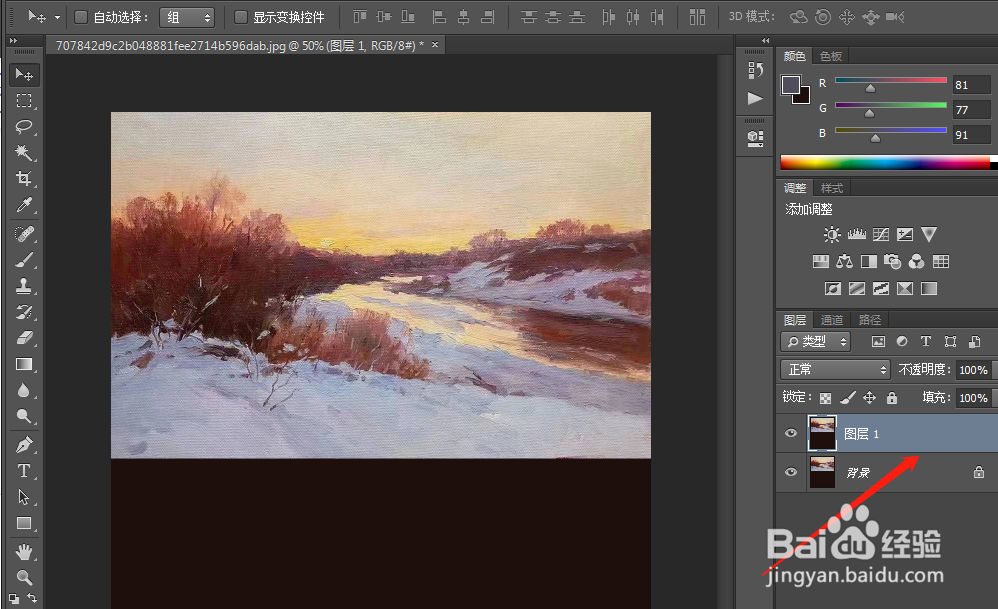Select the Rectangle shape tool
Image resolution: width=998 pixels, height=609 pixels.
click(x=24, y=523)
